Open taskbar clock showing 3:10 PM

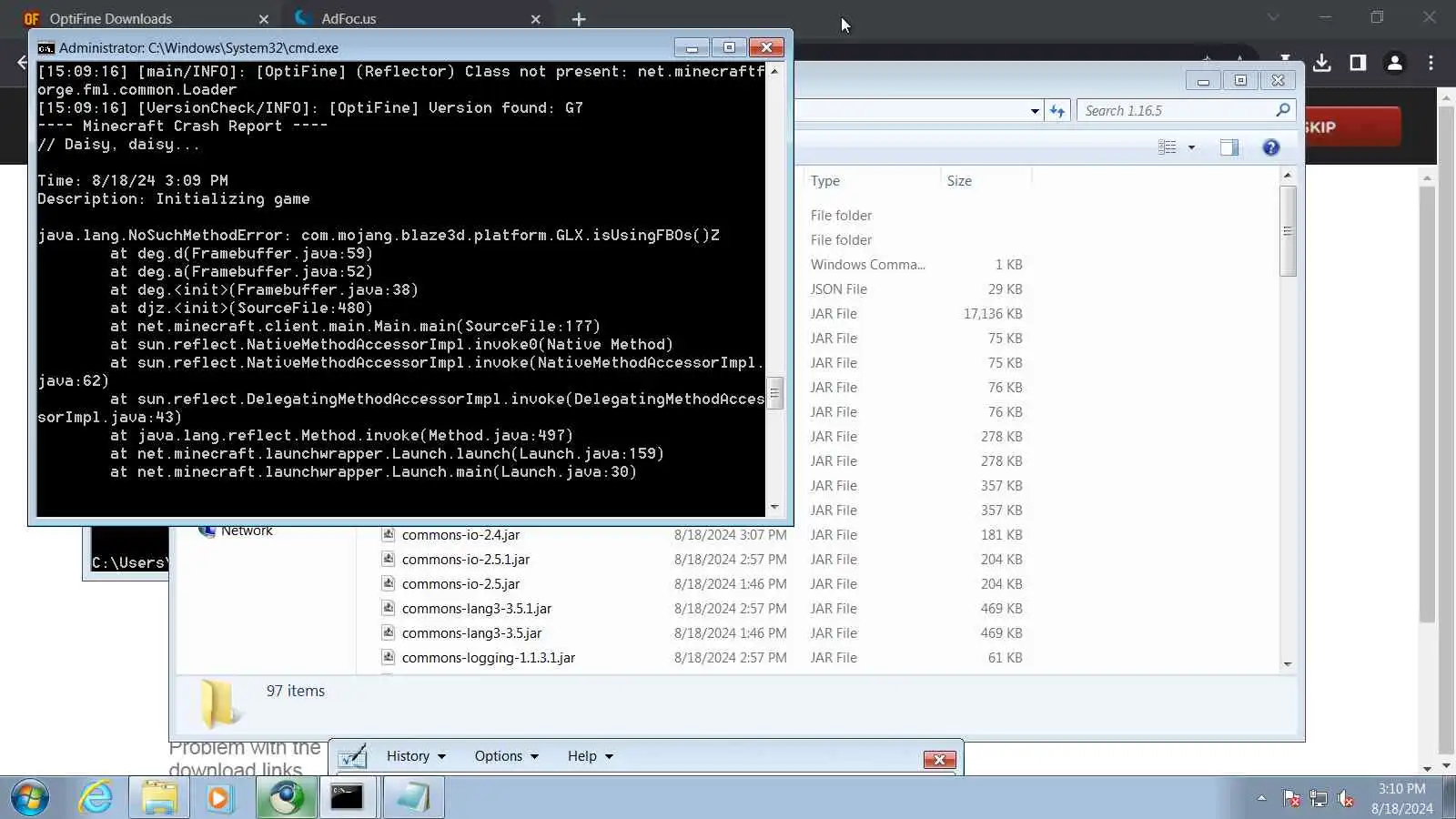1401,798
